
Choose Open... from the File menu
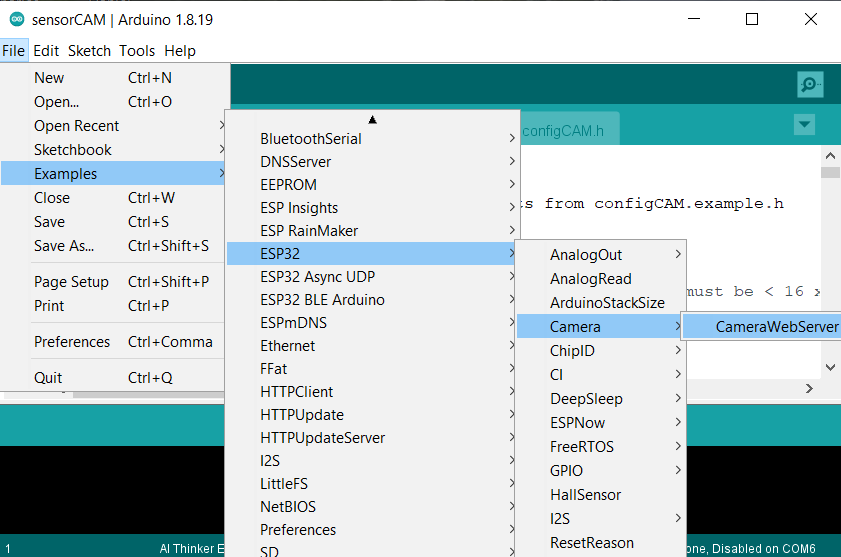tap(113, 102)
